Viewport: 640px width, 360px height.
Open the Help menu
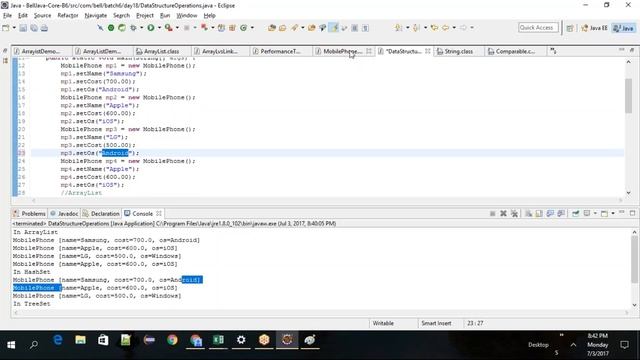209,16
